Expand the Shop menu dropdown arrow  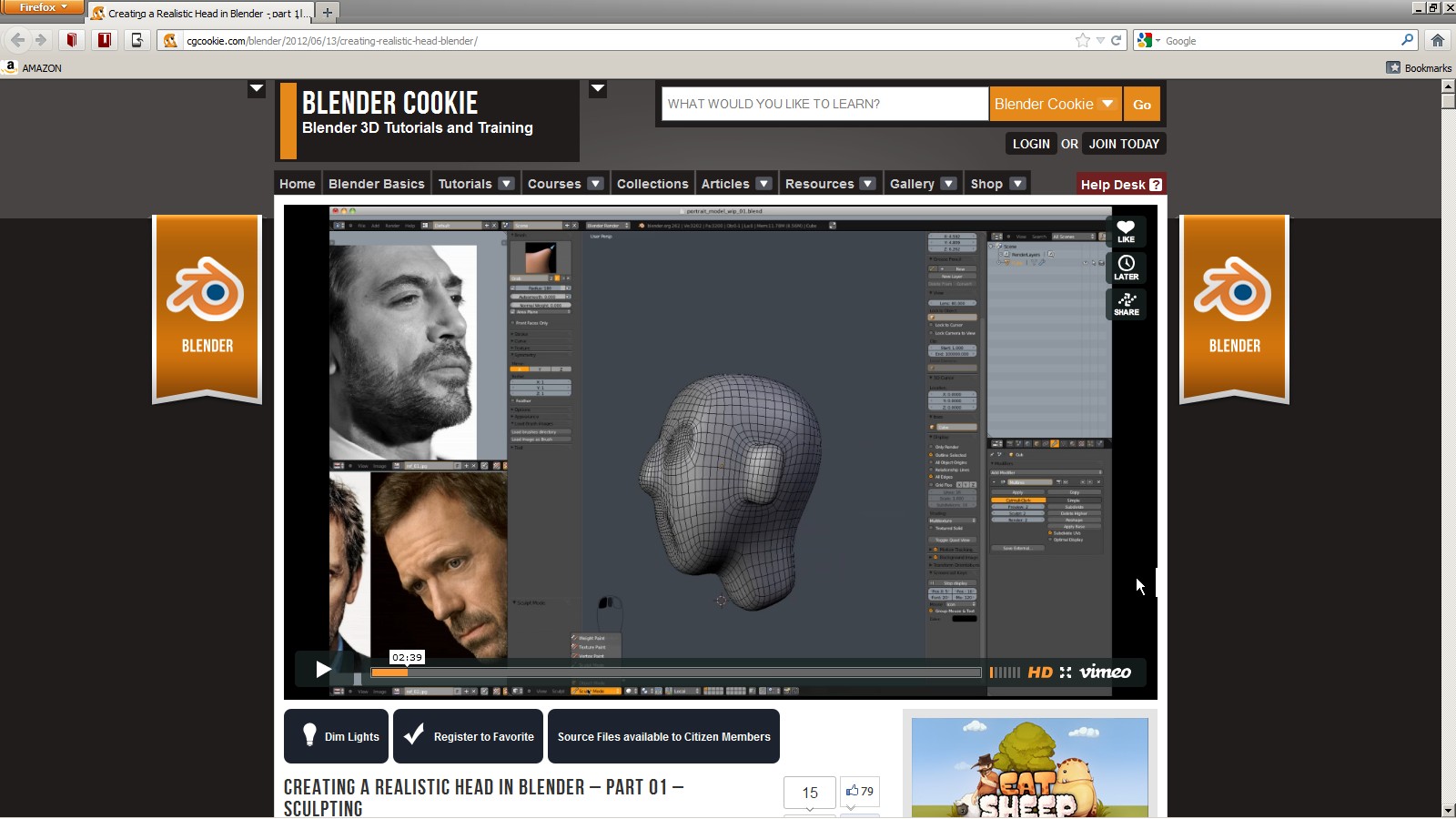pos(1017,183)
